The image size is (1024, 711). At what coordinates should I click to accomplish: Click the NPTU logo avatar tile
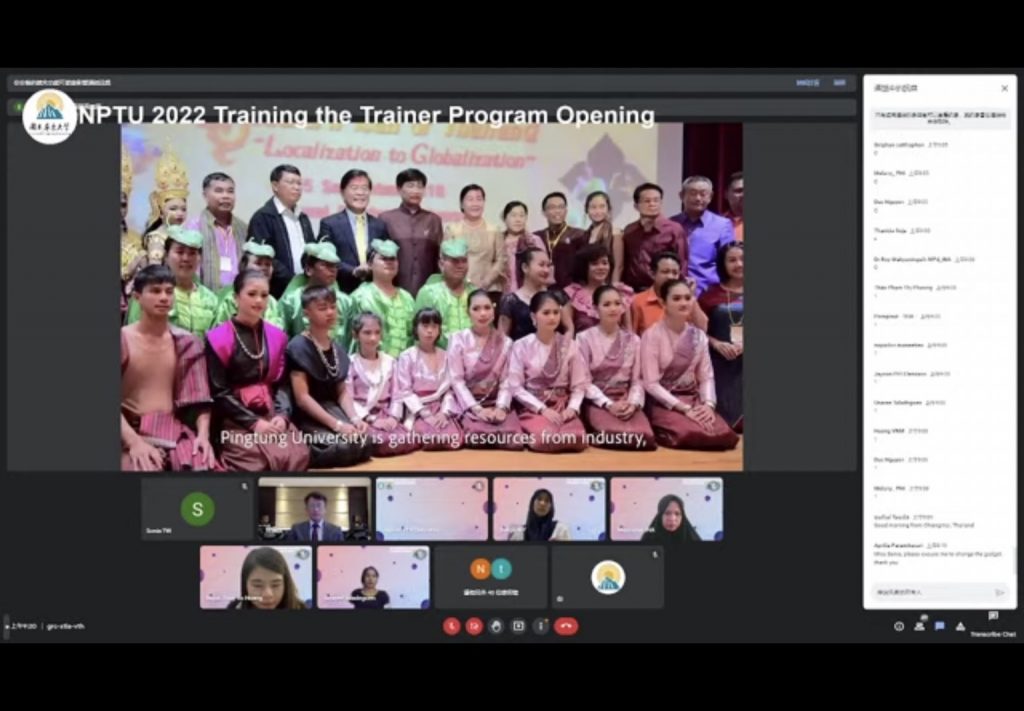click(x=607, y=577)
